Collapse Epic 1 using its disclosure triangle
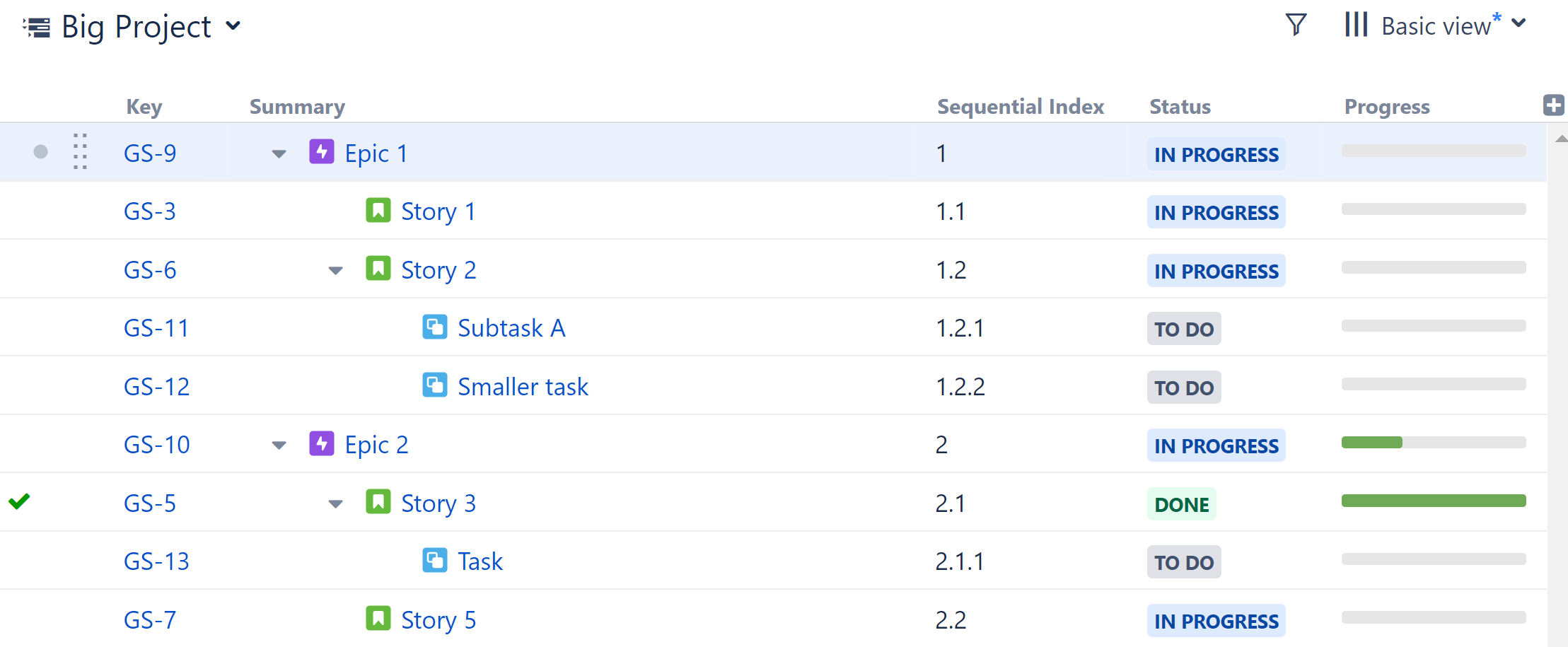 279,153
